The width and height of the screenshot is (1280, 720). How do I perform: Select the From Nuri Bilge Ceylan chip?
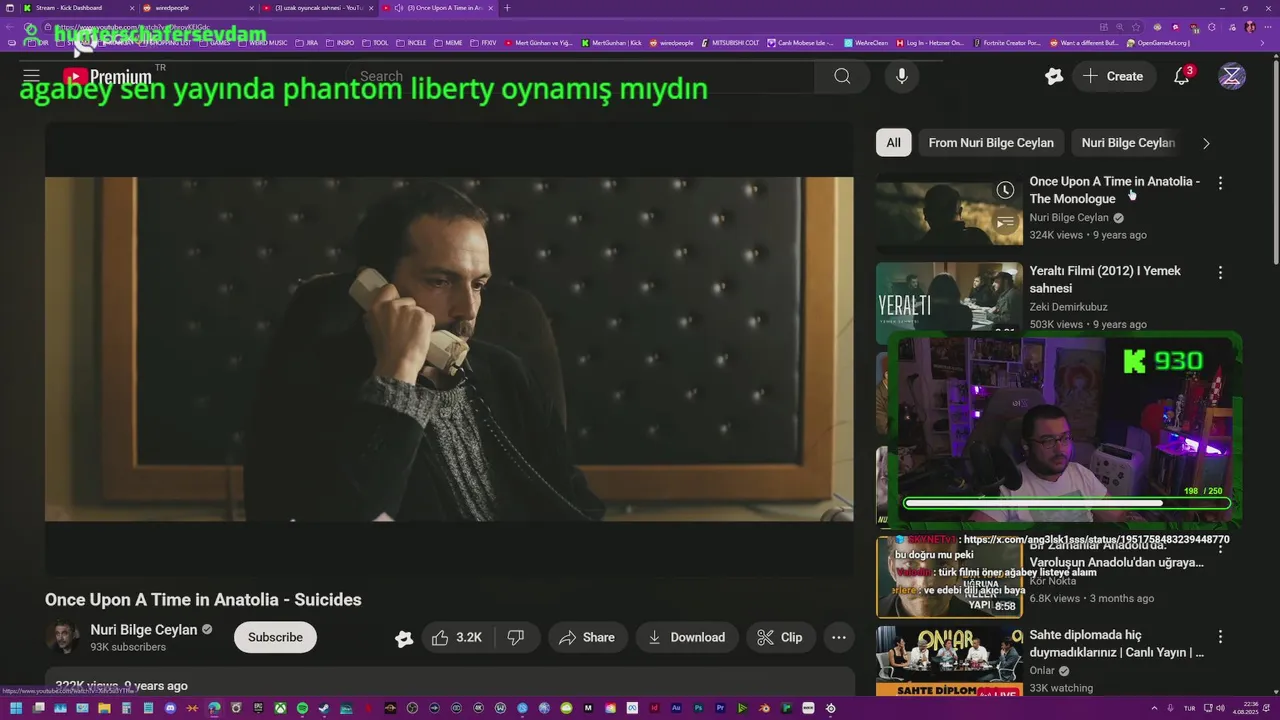(991, 143)
